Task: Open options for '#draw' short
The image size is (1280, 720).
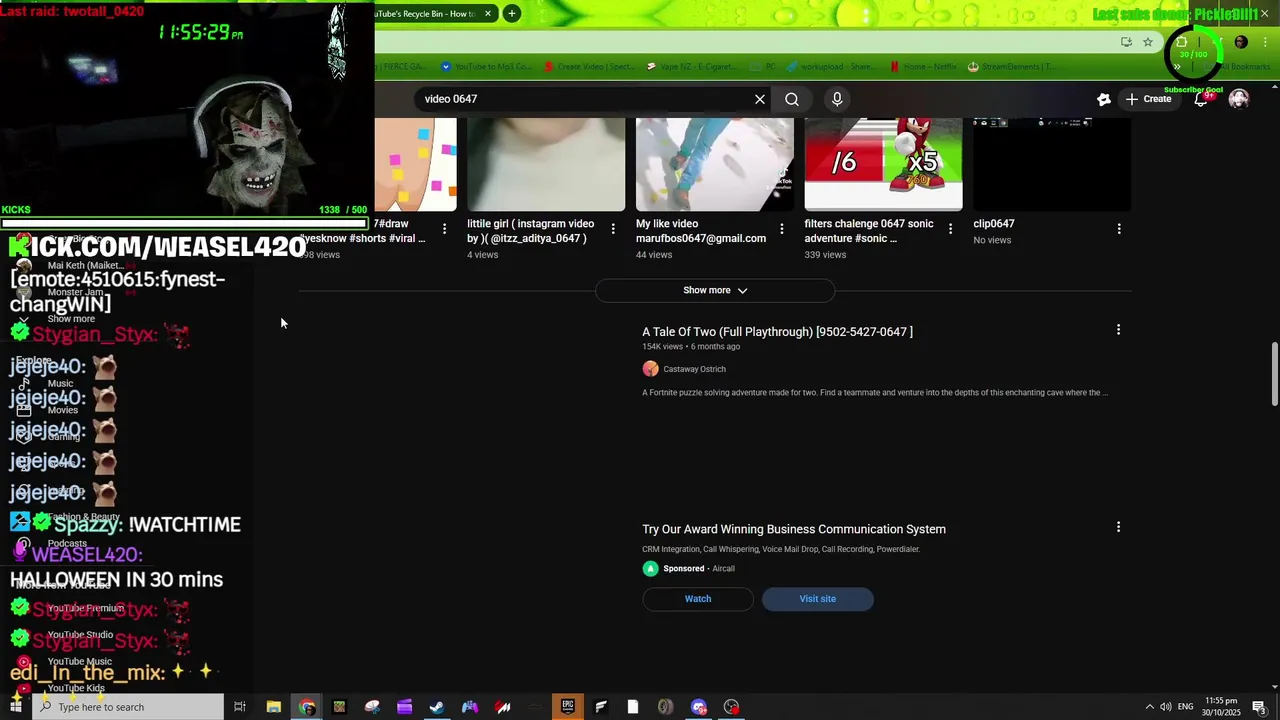Action: [445, 229]
